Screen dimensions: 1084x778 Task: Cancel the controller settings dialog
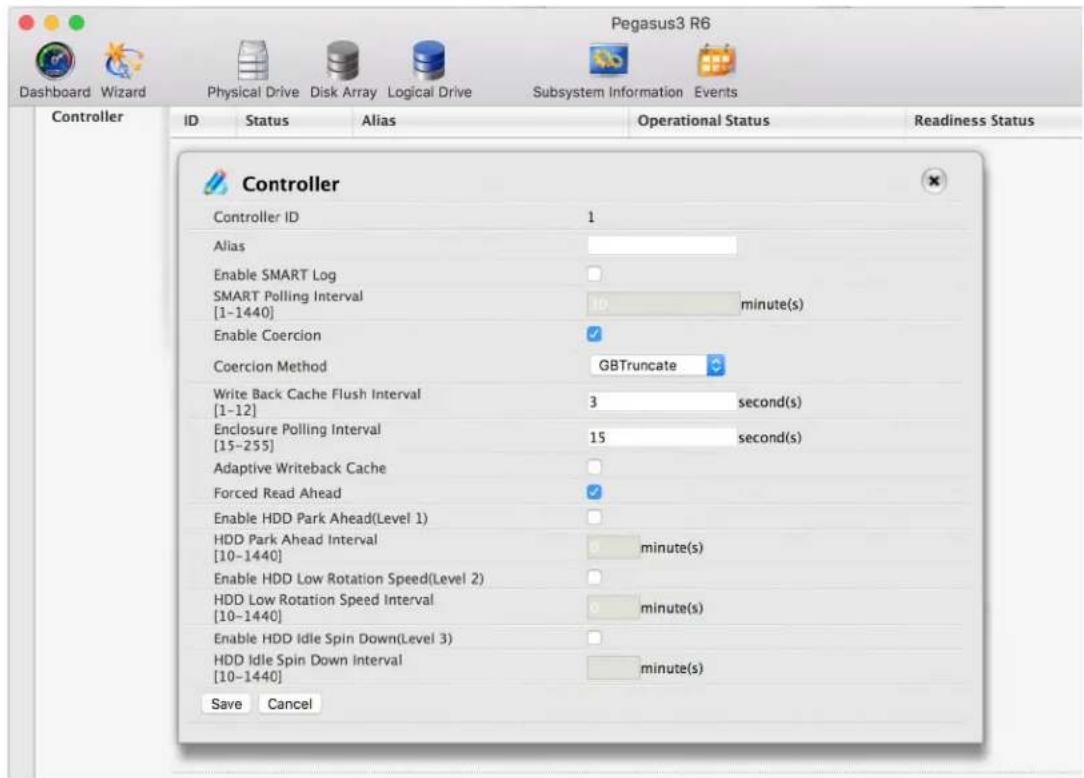(x=290, y=703)
